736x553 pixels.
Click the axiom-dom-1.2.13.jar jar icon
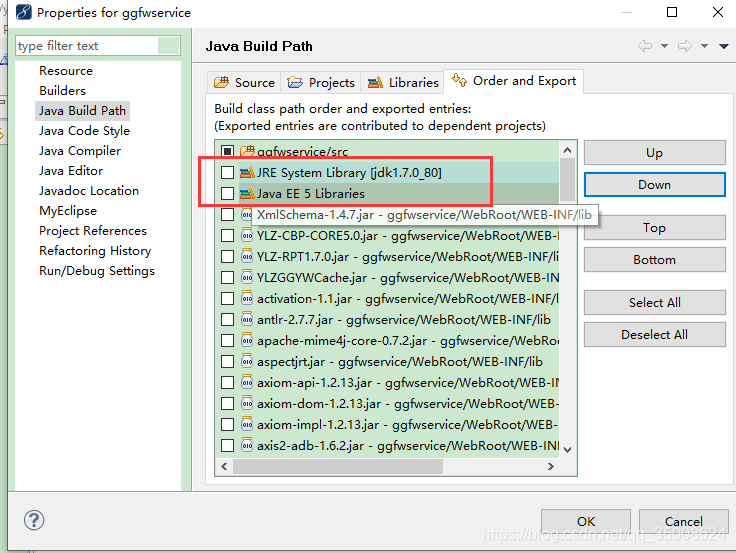(x=247, y=403)
